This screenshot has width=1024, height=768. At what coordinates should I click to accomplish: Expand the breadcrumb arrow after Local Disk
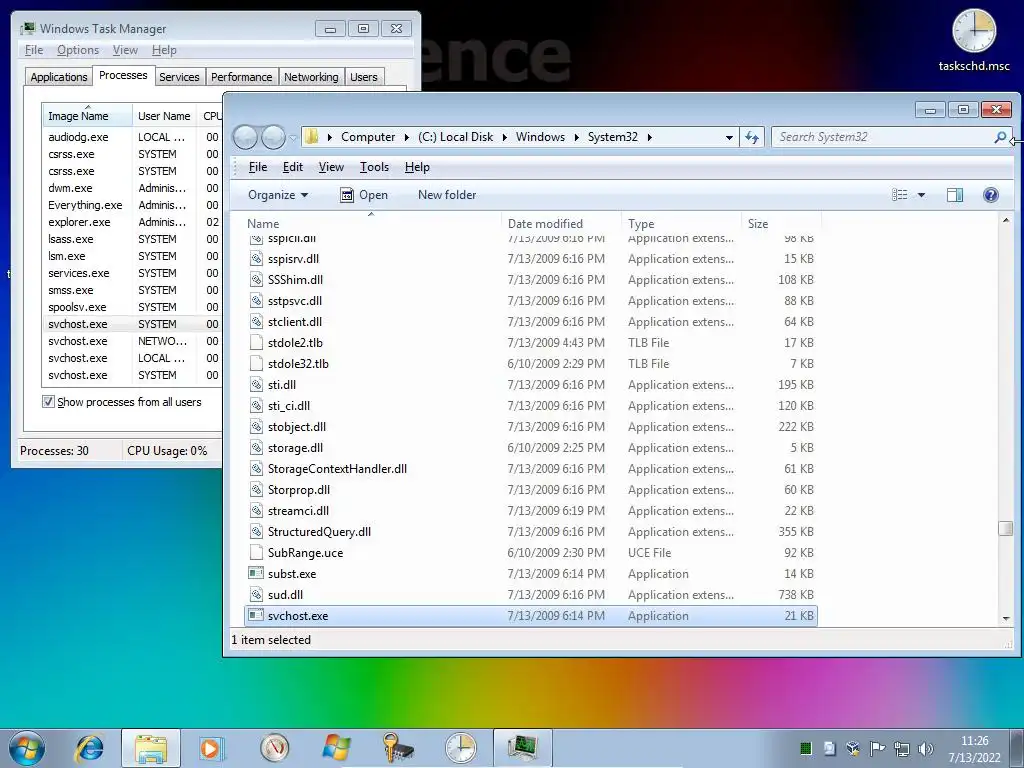pos(505,137)
